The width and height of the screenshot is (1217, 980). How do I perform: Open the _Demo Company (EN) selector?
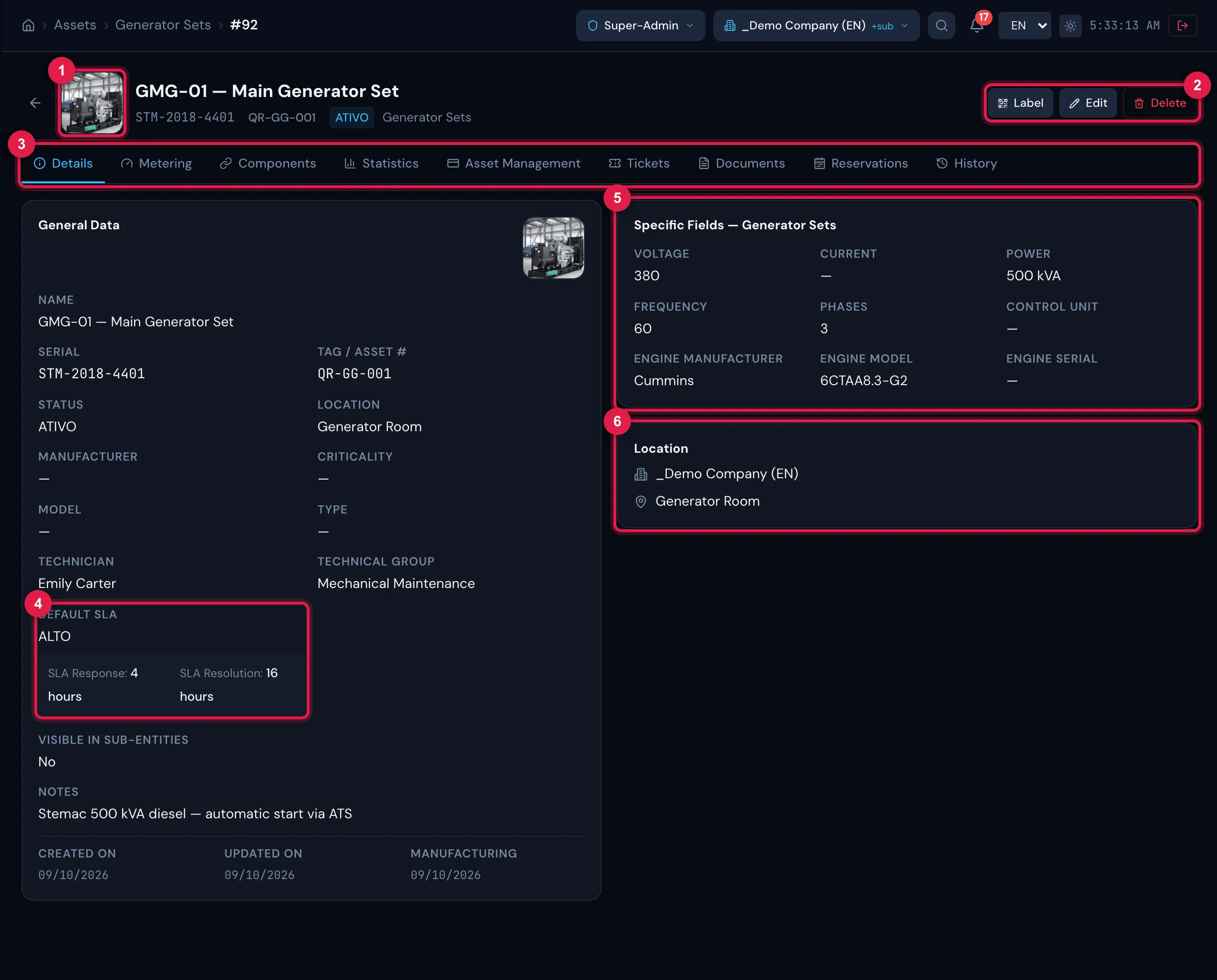(816, 25)
